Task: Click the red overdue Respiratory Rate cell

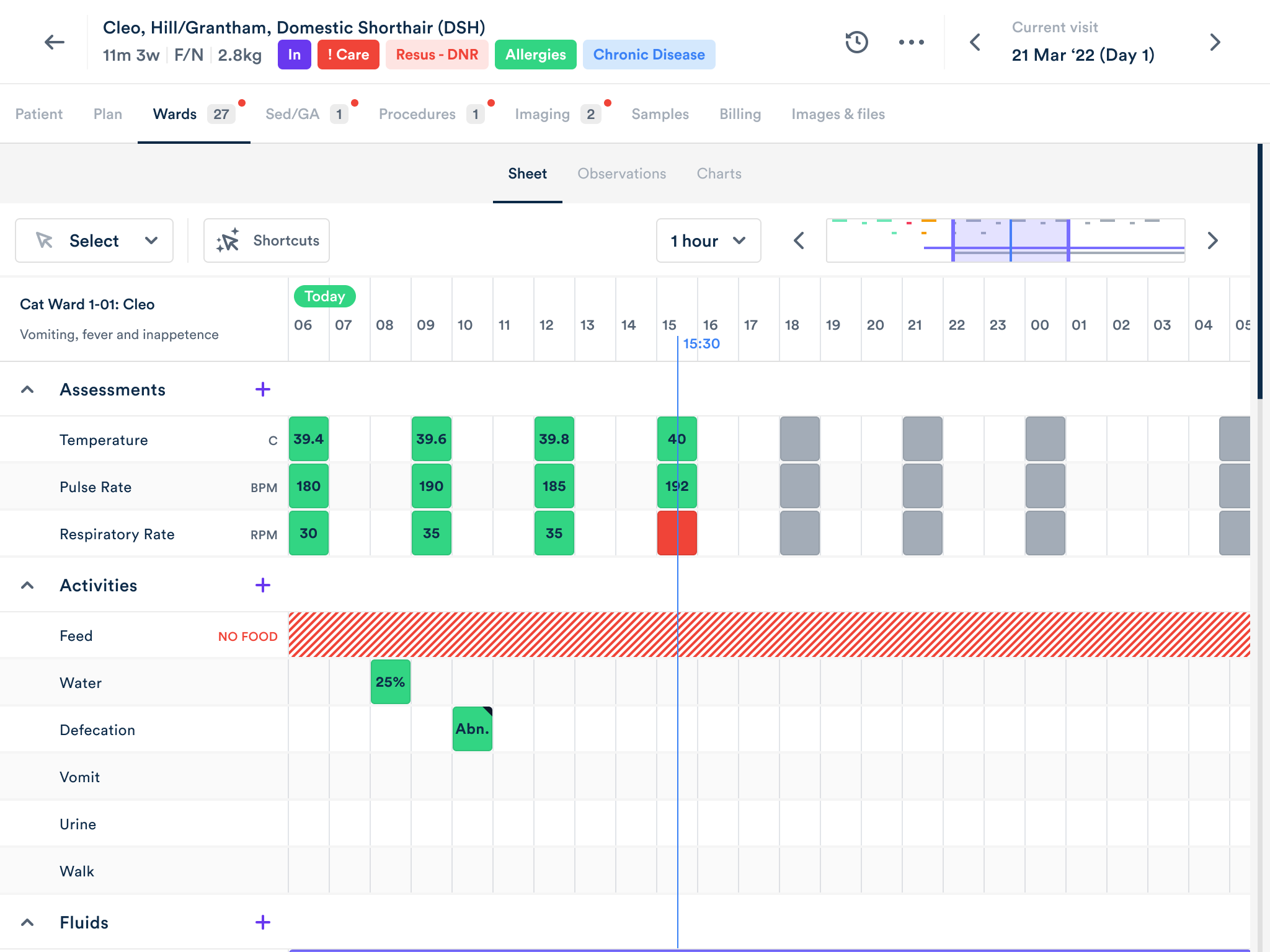Action: (677, 533)
